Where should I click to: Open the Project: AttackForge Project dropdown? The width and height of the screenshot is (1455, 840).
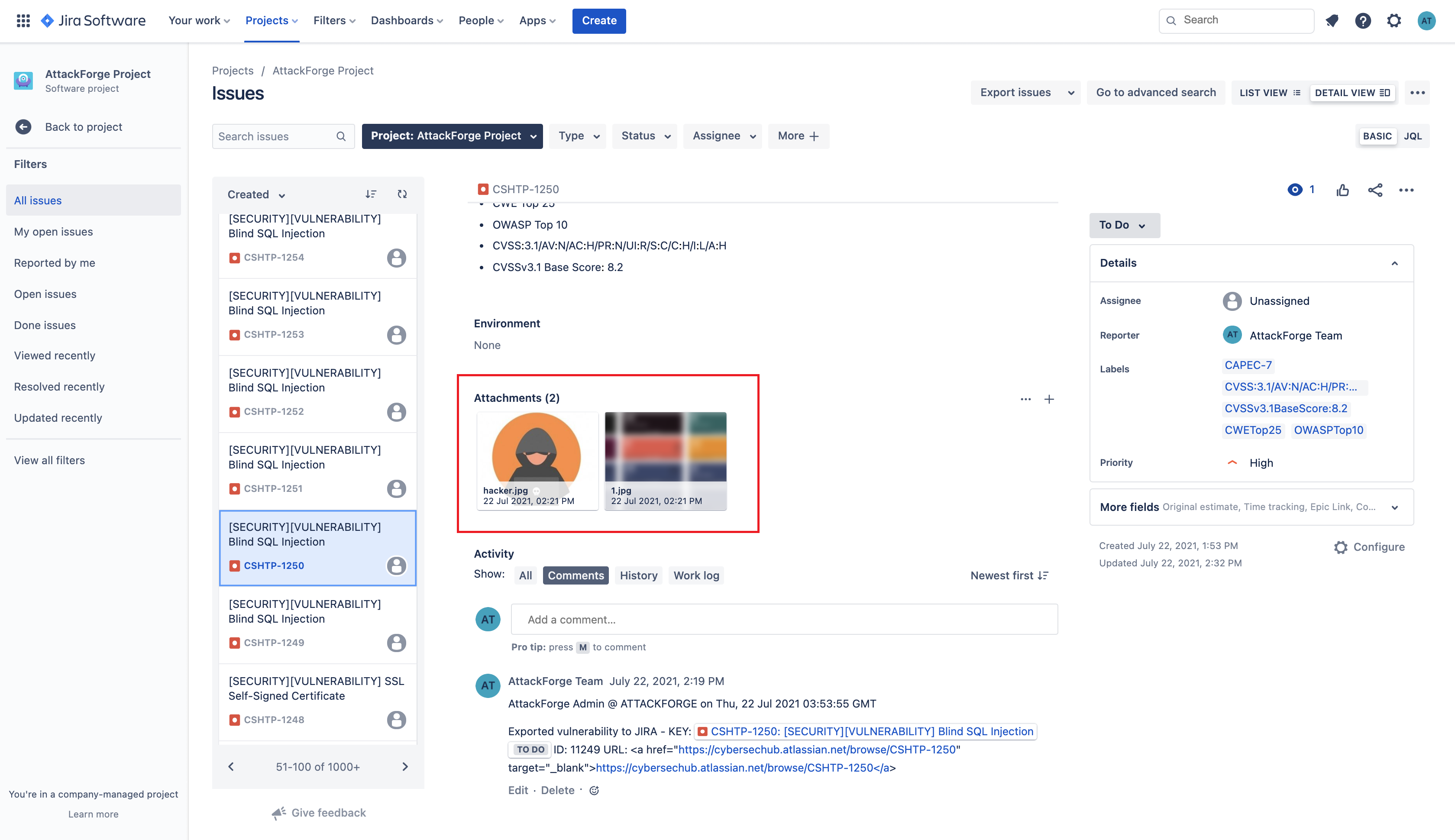[x=453, y=136]
